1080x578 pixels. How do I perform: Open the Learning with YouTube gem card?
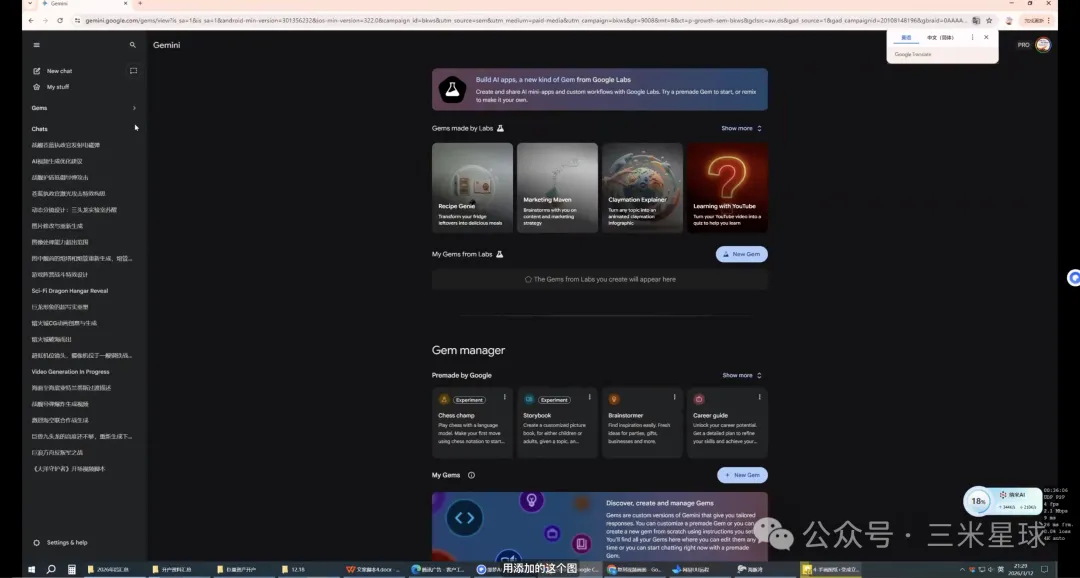coord(727,187)
